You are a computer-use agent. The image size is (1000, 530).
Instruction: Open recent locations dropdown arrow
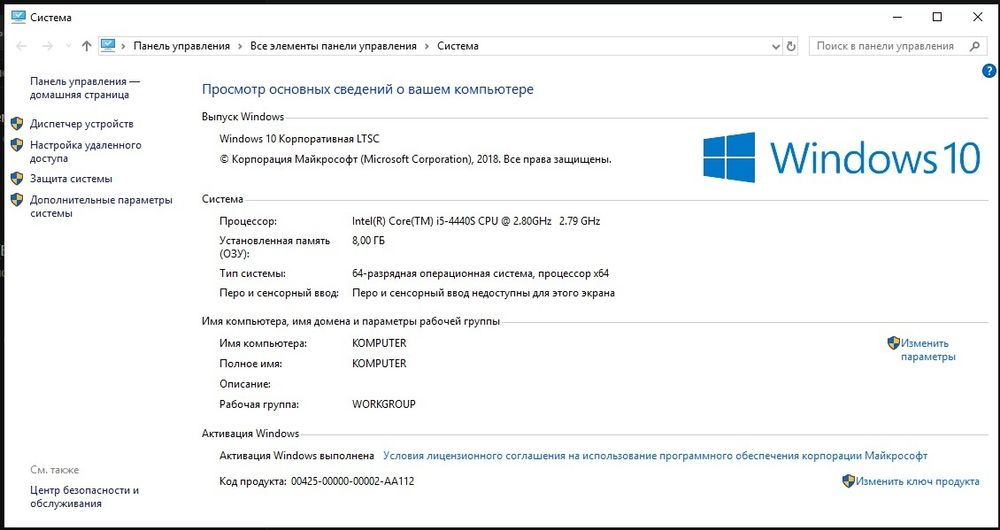pos(68,46)
